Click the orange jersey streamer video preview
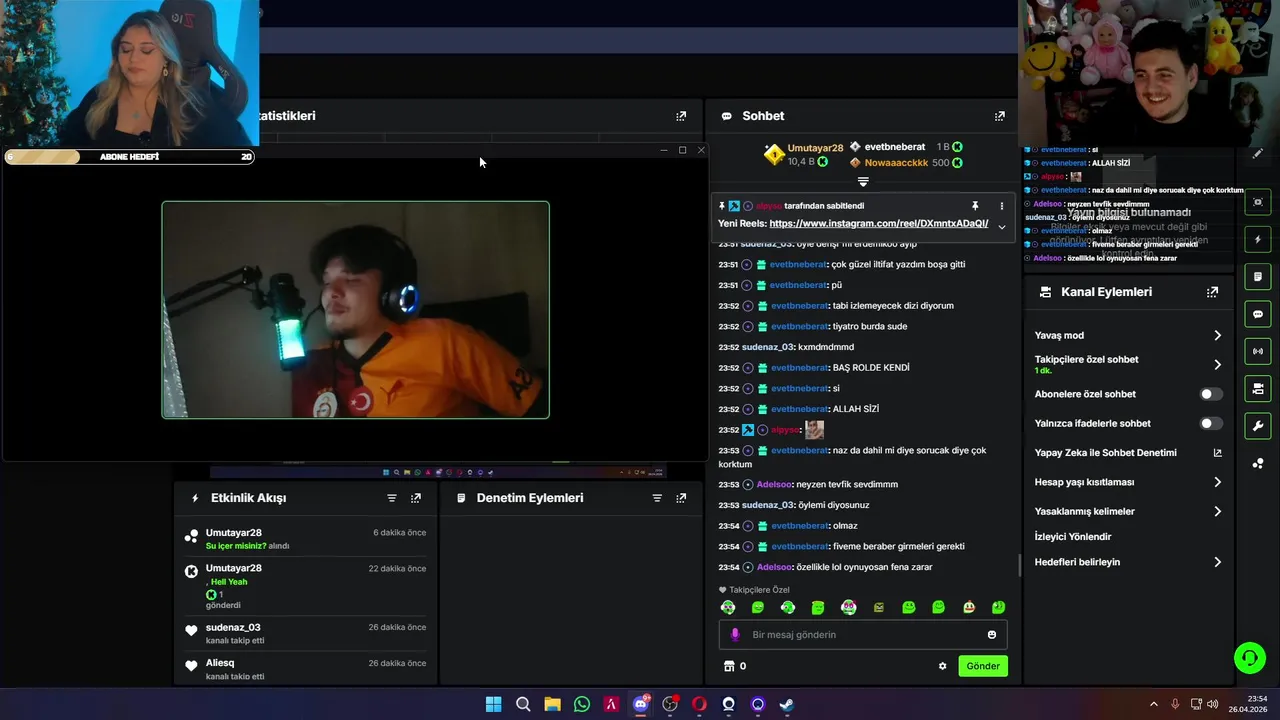This screenshot has height=720, width=1280. click(x=355, y=310)
